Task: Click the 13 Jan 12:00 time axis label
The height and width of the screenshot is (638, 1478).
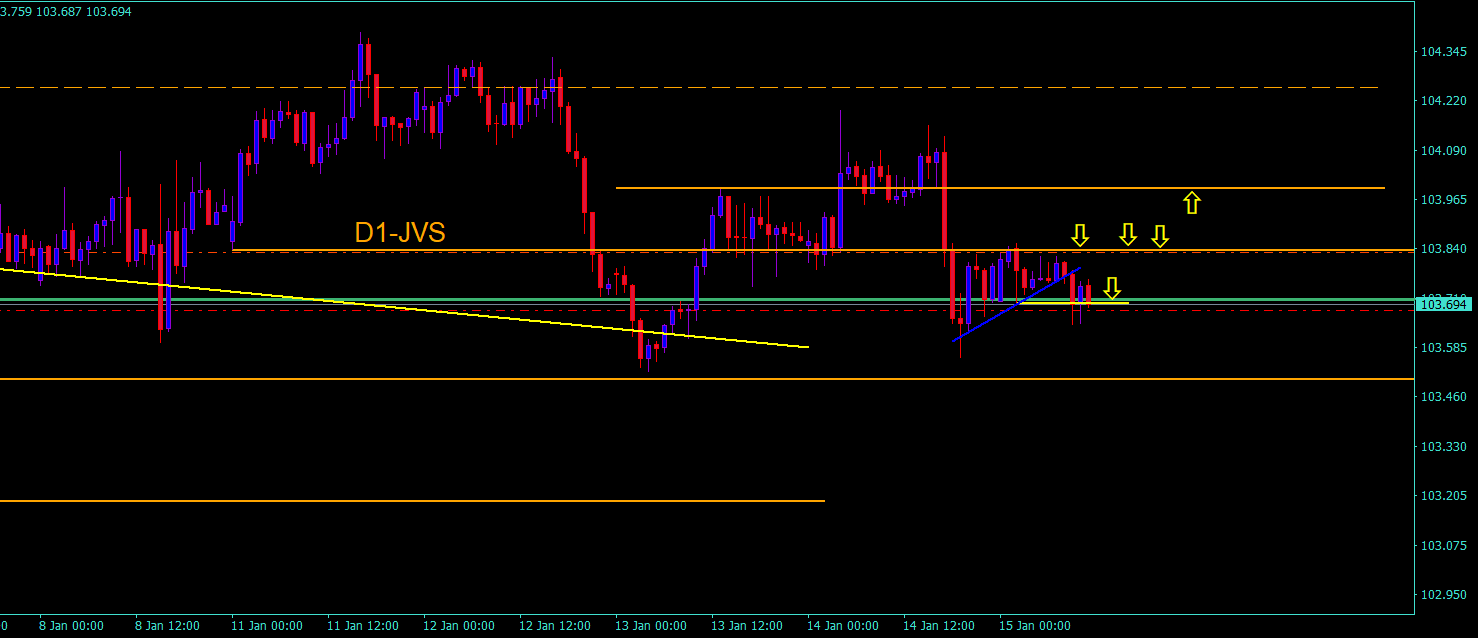Action: tap(747, 626)
